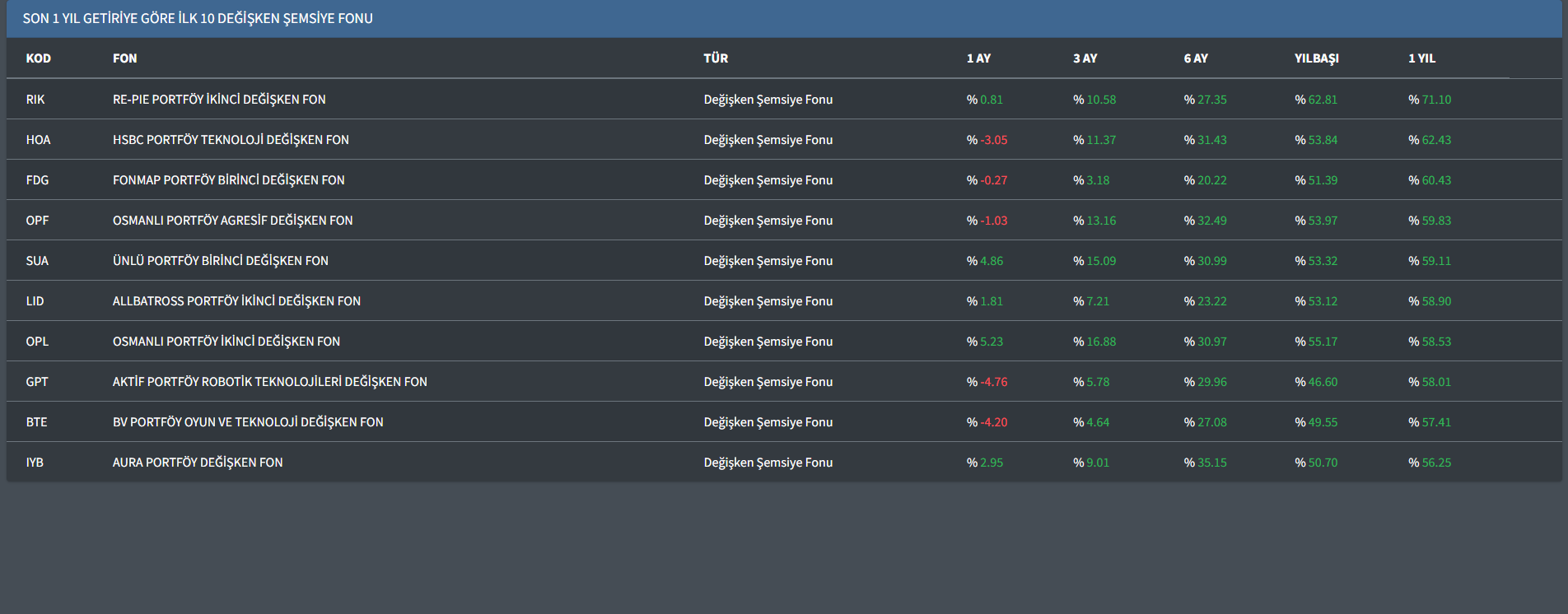Click the 3 AY column header
This screenshot has height=614, width=1568.
click(1085, 58)
